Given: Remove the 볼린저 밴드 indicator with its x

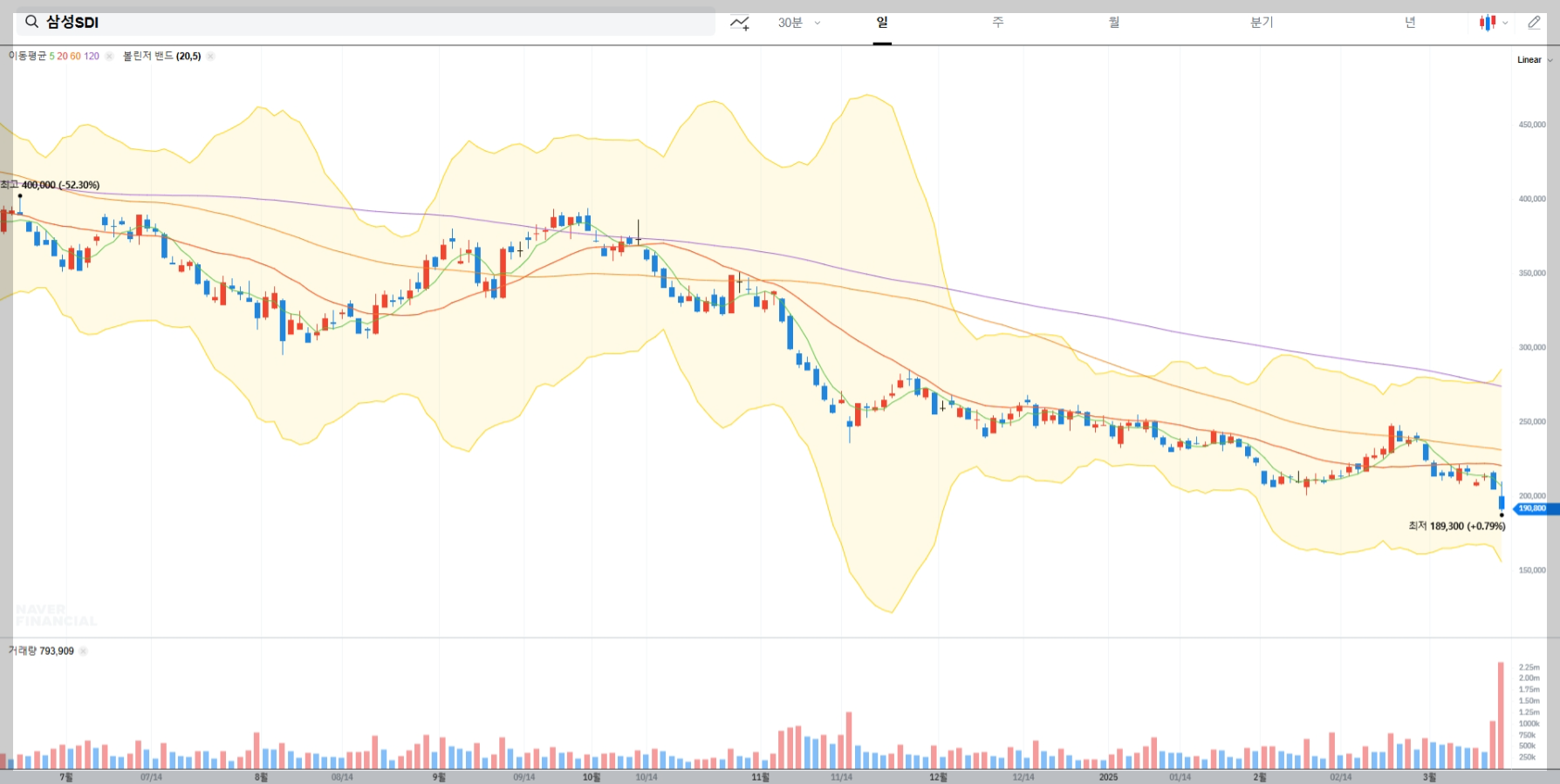Looking at the screenshot, I should [x=210, y=56].
